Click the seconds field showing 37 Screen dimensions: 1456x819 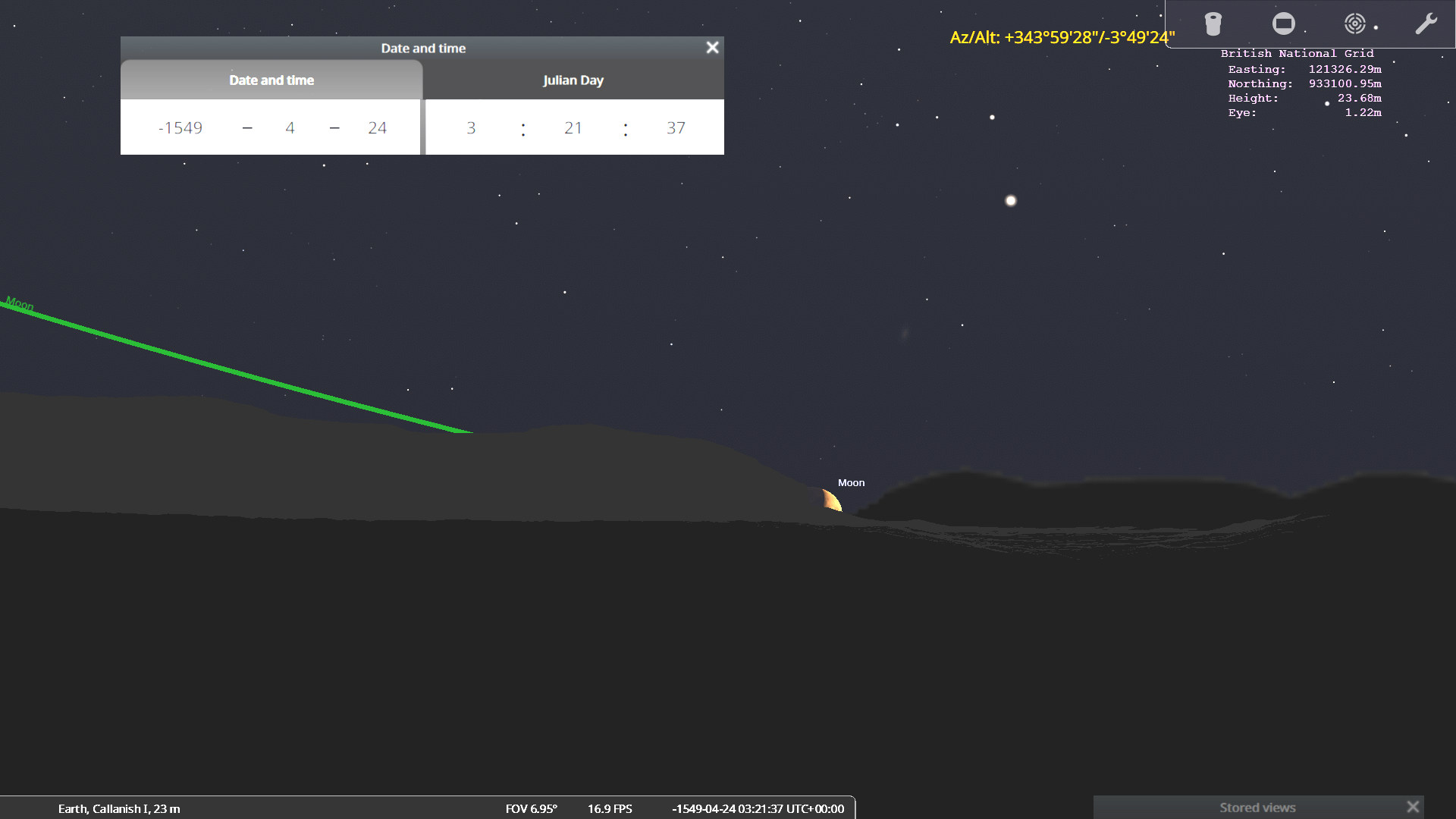tap(676, 128)
